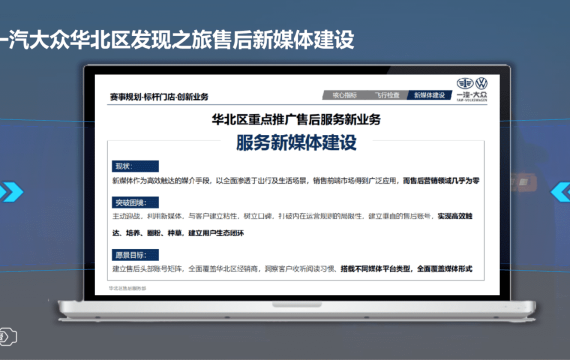Select the 新媒体建设 tab
The height and width of the screenshot is (360, 570).
tap(429, 95)
